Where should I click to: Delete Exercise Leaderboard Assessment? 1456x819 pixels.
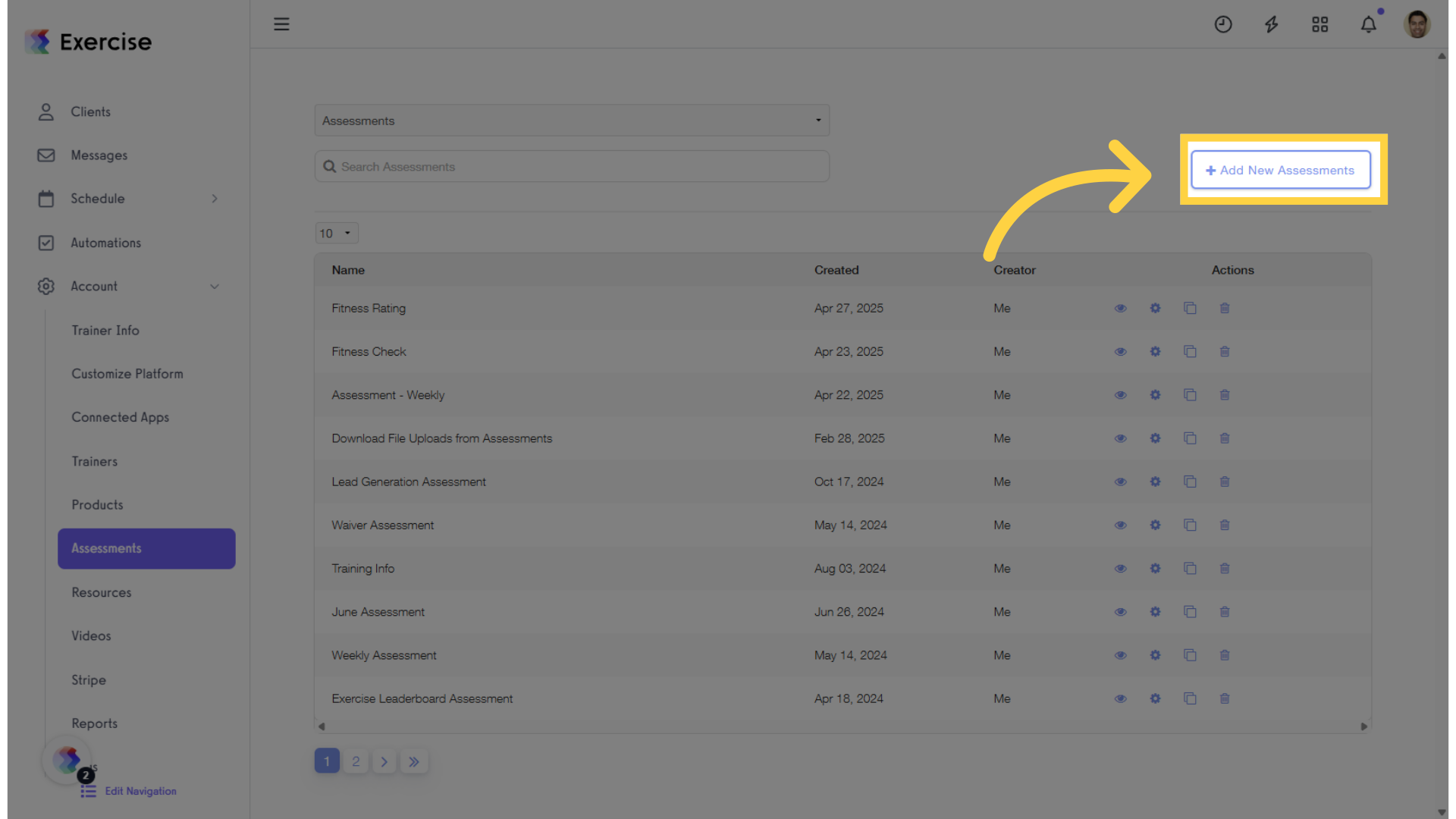pyautogui.click(x=1225, y=698)
